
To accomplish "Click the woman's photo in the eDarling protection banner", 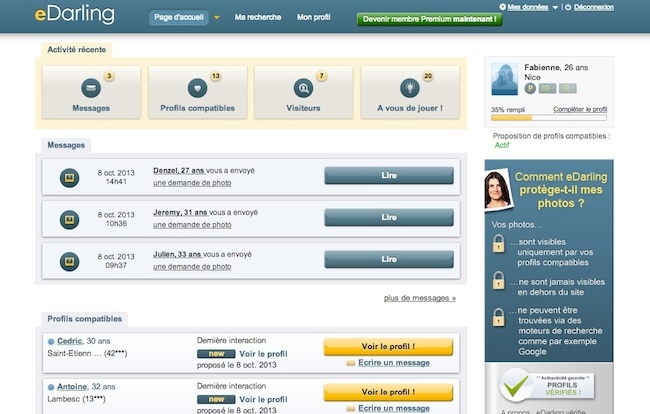I will point(497,190).
